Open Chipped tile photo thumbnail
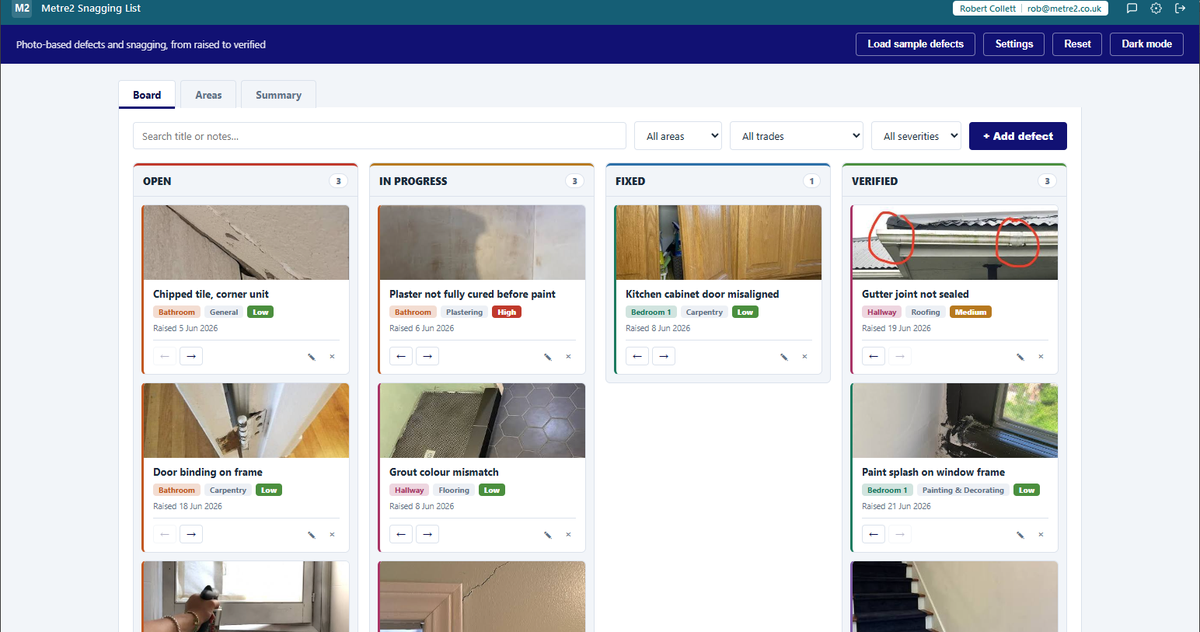Viewport: 1200px width, 632px height. (246, 243)
